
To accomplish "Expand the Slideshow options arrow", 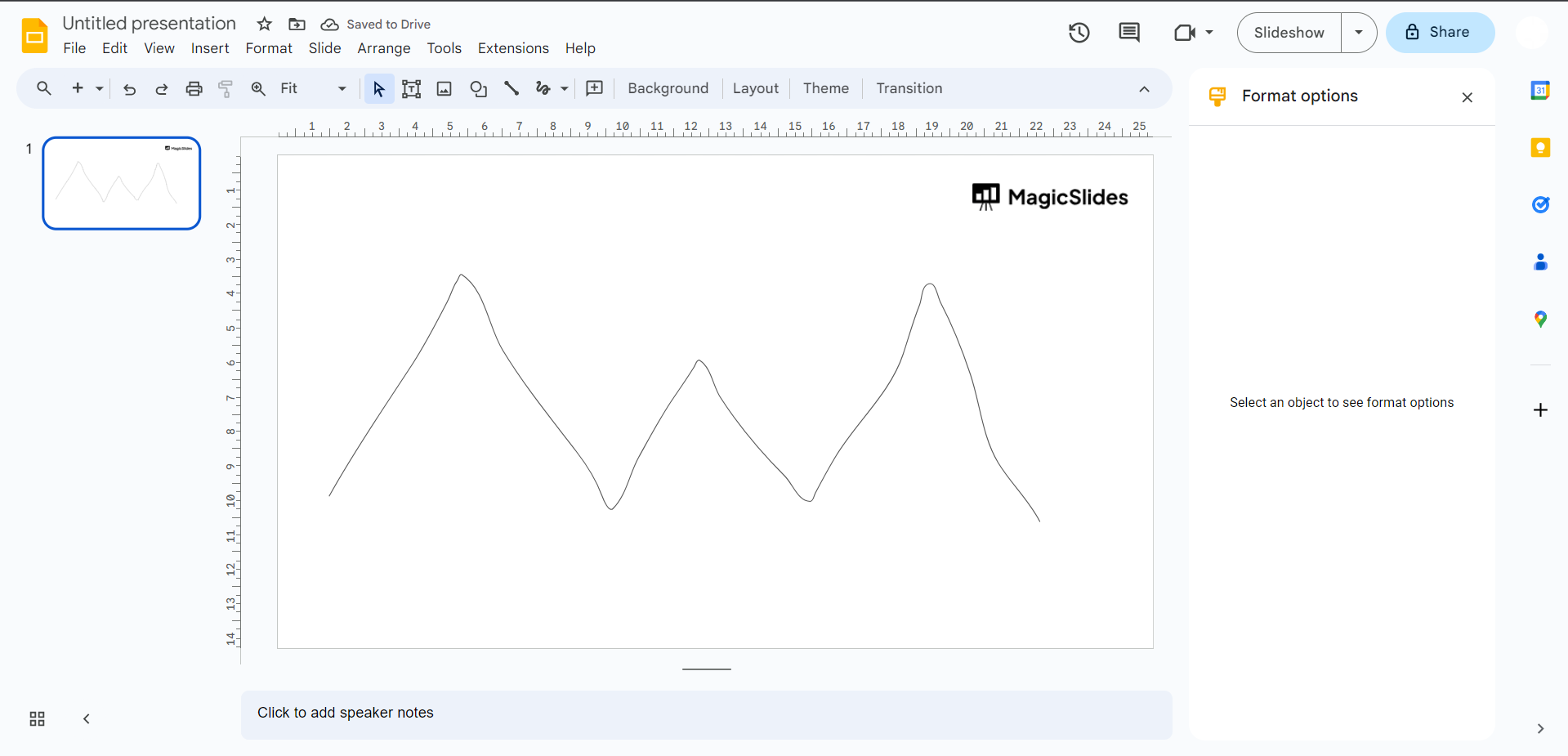I will click(1359, 33).
